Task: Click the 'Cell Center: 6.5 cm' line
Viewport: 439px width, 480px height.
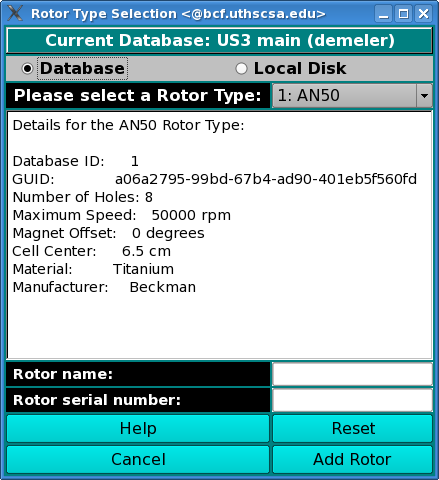Action: click(x=92, y=251)
